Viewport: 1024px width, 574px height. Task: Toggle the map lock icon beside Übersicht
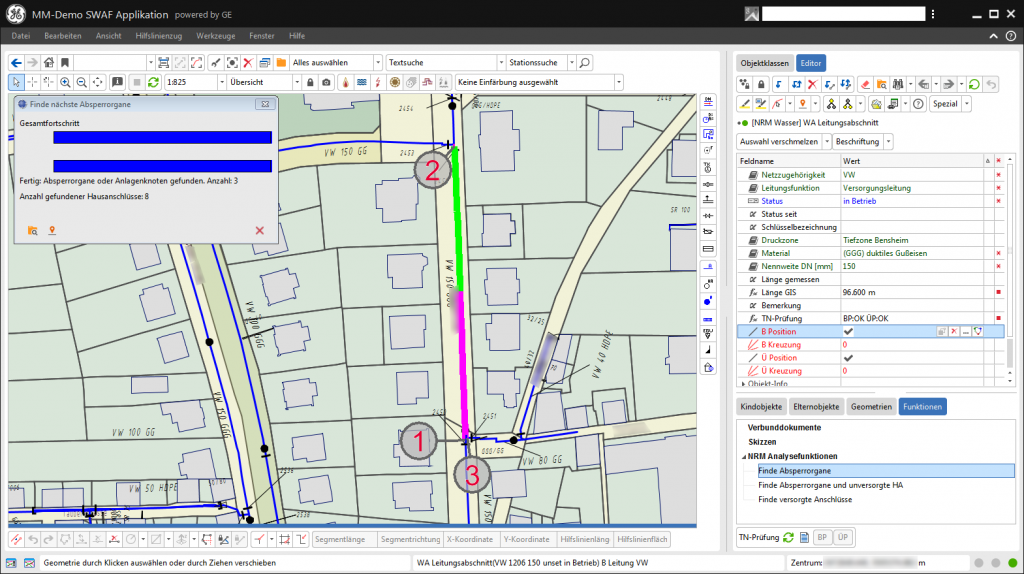pos(309,82)
